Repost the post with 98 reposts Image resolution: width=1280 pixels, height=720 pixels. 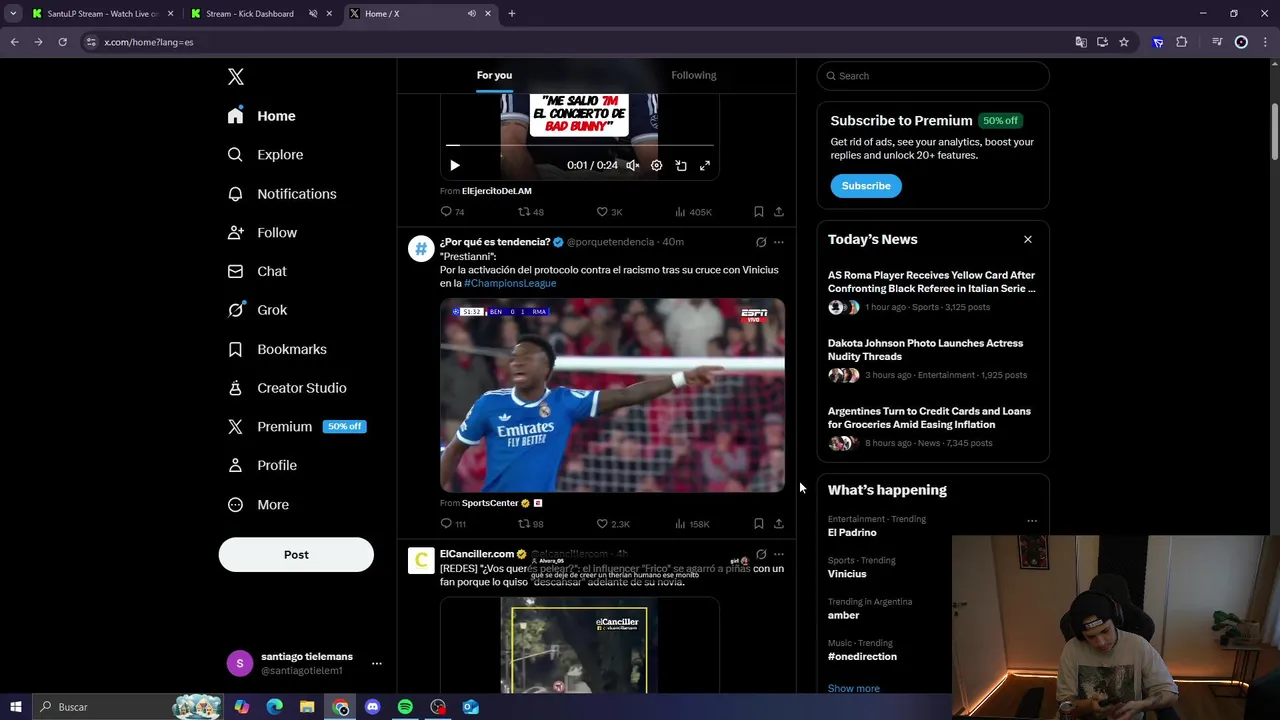coord(530,524)
